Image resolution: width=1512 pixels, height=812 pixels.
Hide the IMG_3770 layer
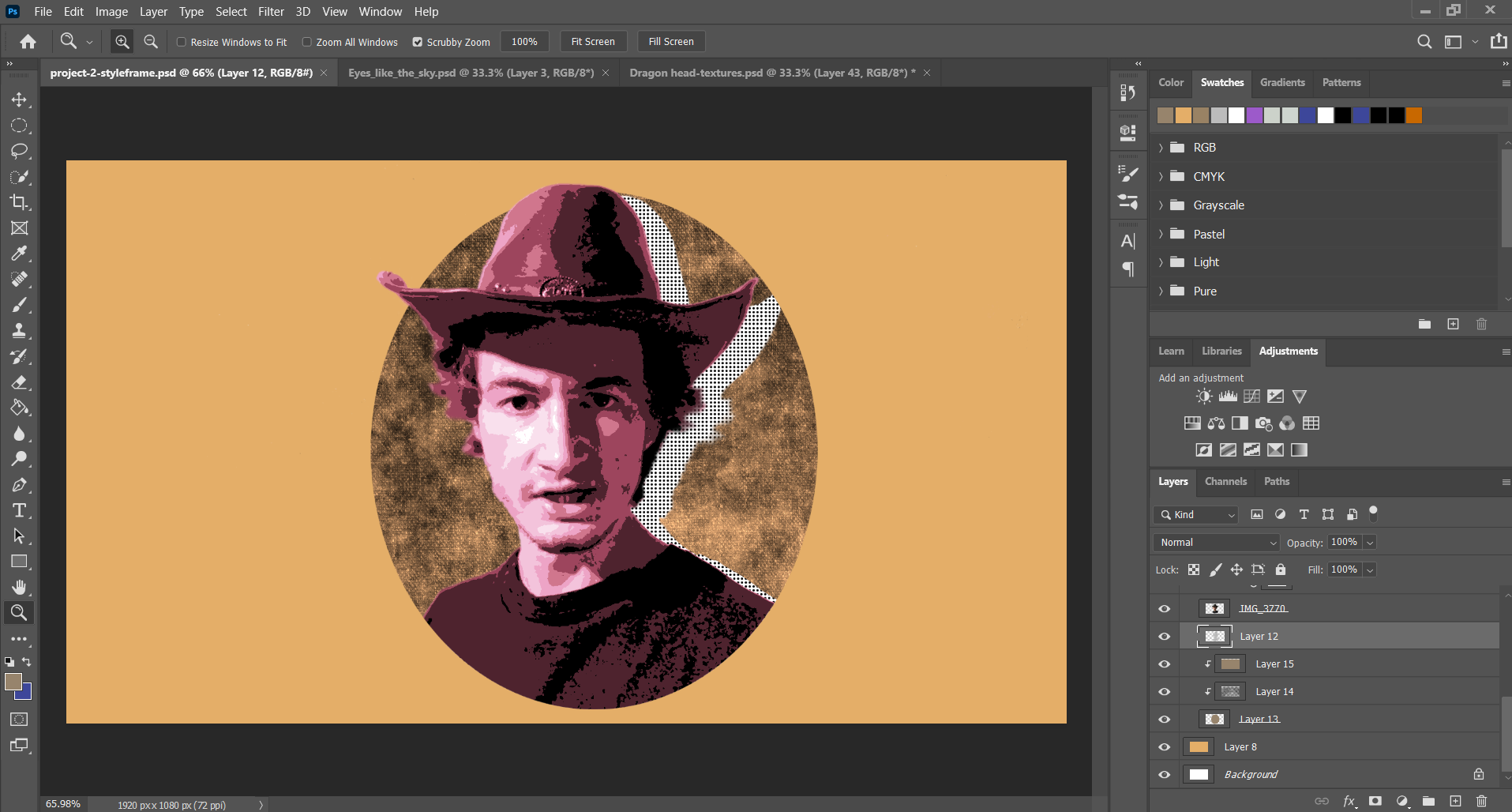point(1164,608)
